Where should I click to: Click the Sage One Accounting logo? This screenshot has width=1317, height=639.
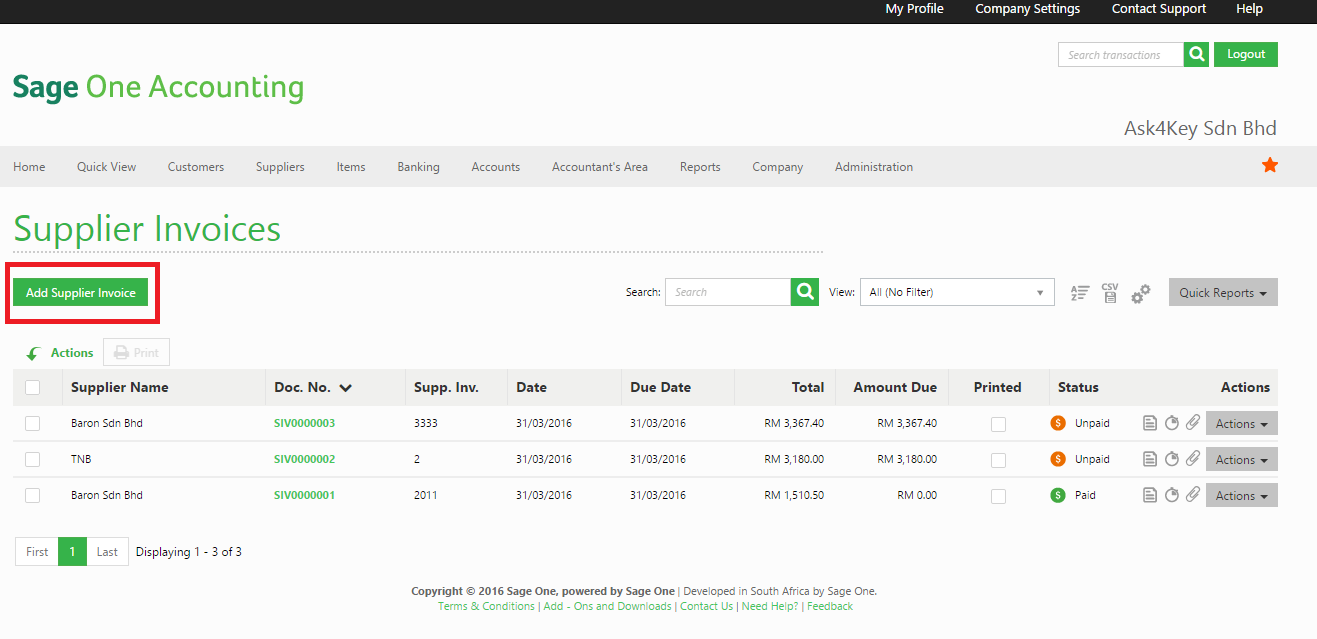pos(158,87)
